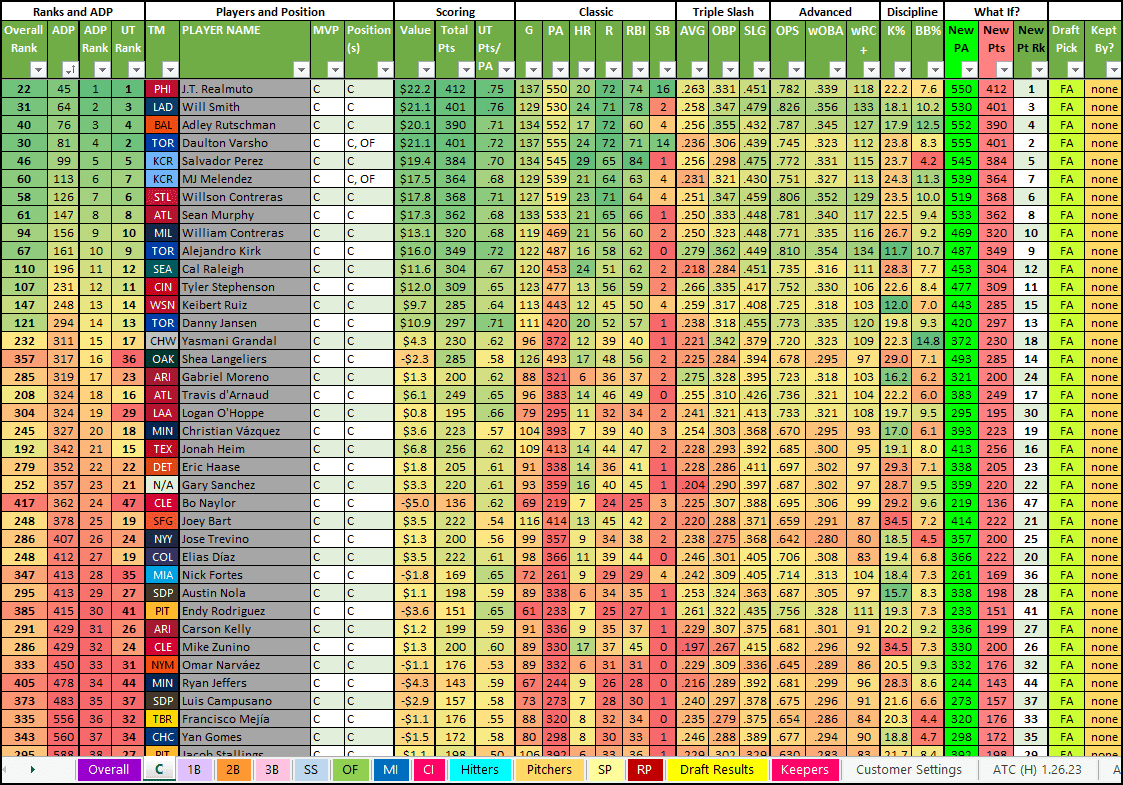Select the Will Smith name cell
This screenshot has width=1123, height=785.
tap(245, 107)
